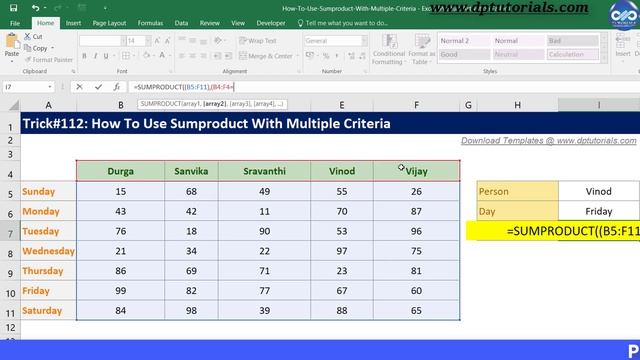Switch to the Developer tab
The image size is (640, 360).
(271, 23)
